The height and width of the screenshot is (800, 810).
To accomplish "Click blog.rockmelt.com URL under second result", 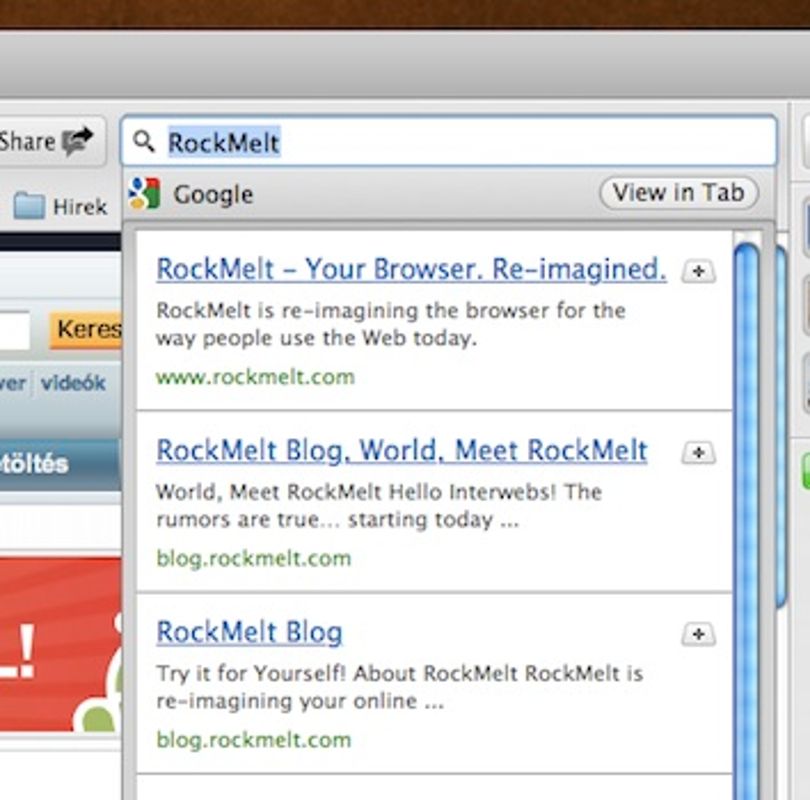I will [x=254, y=559].
